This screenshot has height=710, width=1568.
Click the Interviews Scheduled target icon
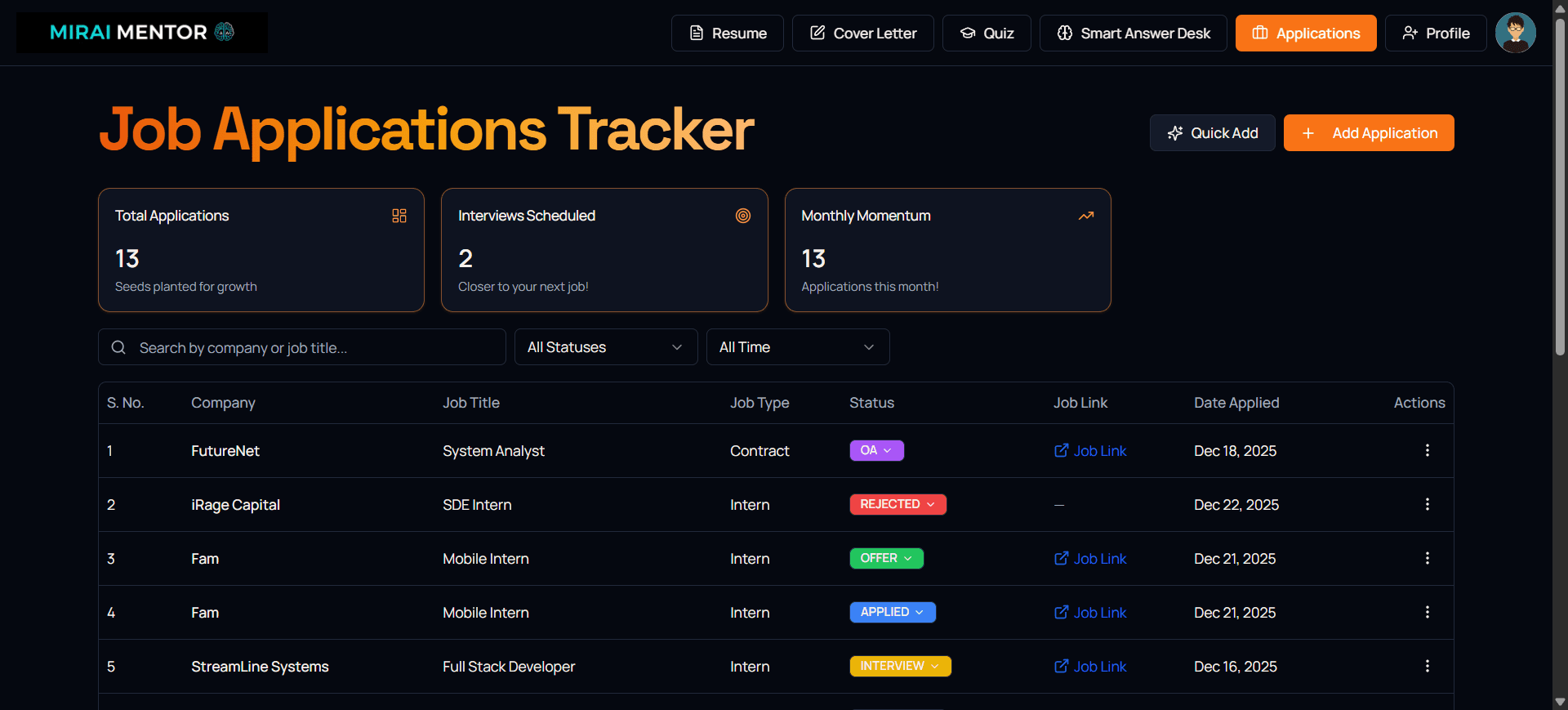(x=743, y=216)
